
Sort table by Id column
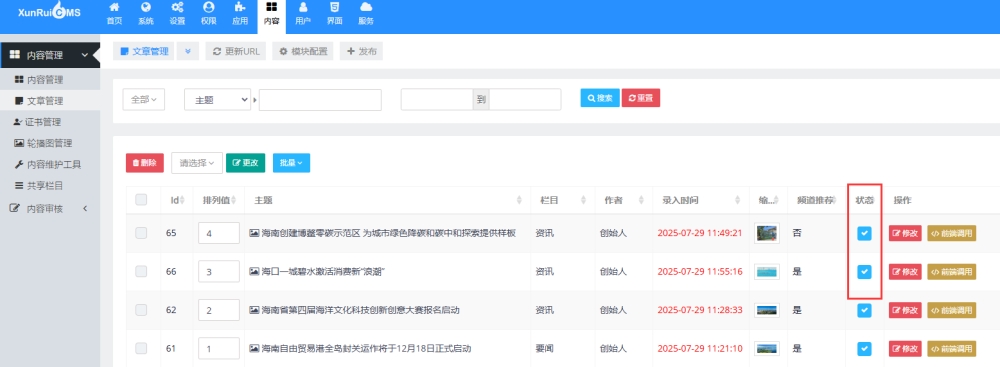point(177,200)
